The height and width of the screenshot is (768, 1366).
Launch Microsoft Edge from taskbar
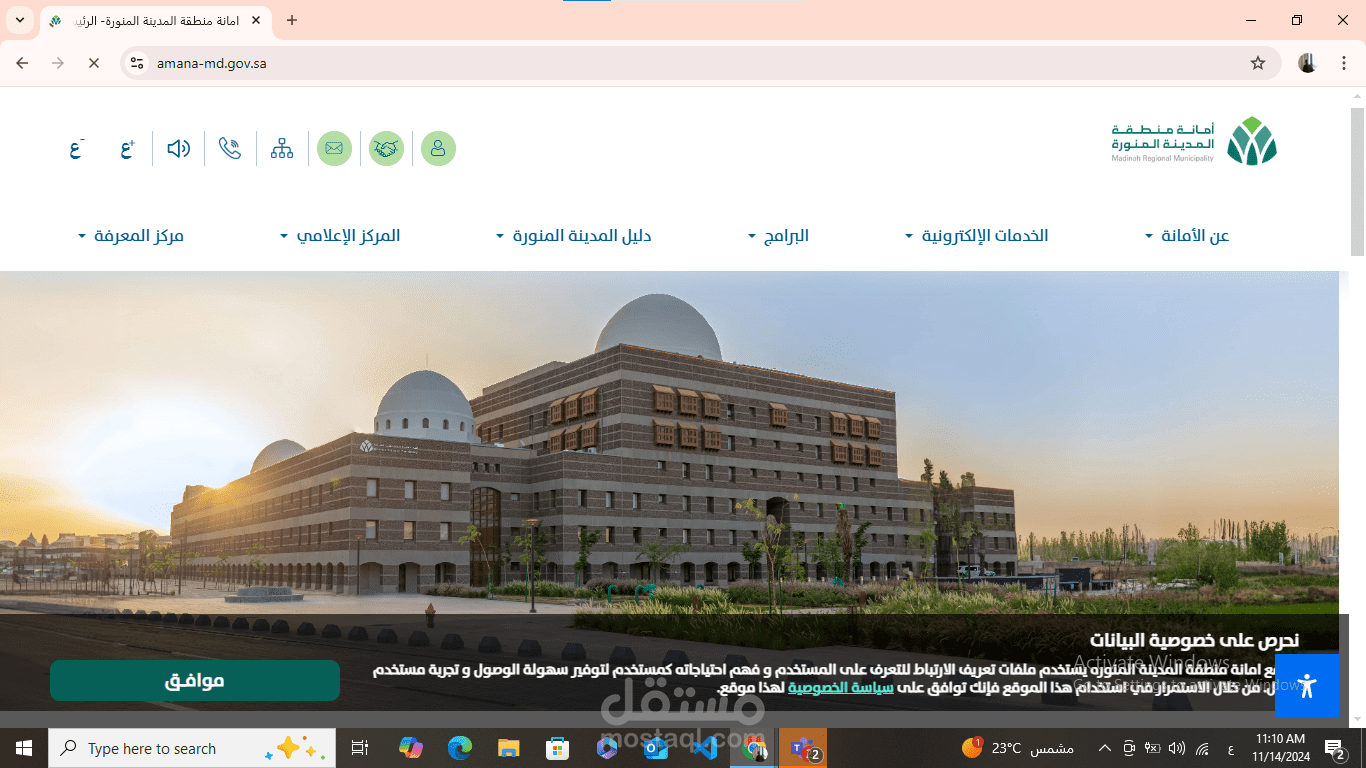[x=460, y=748]
